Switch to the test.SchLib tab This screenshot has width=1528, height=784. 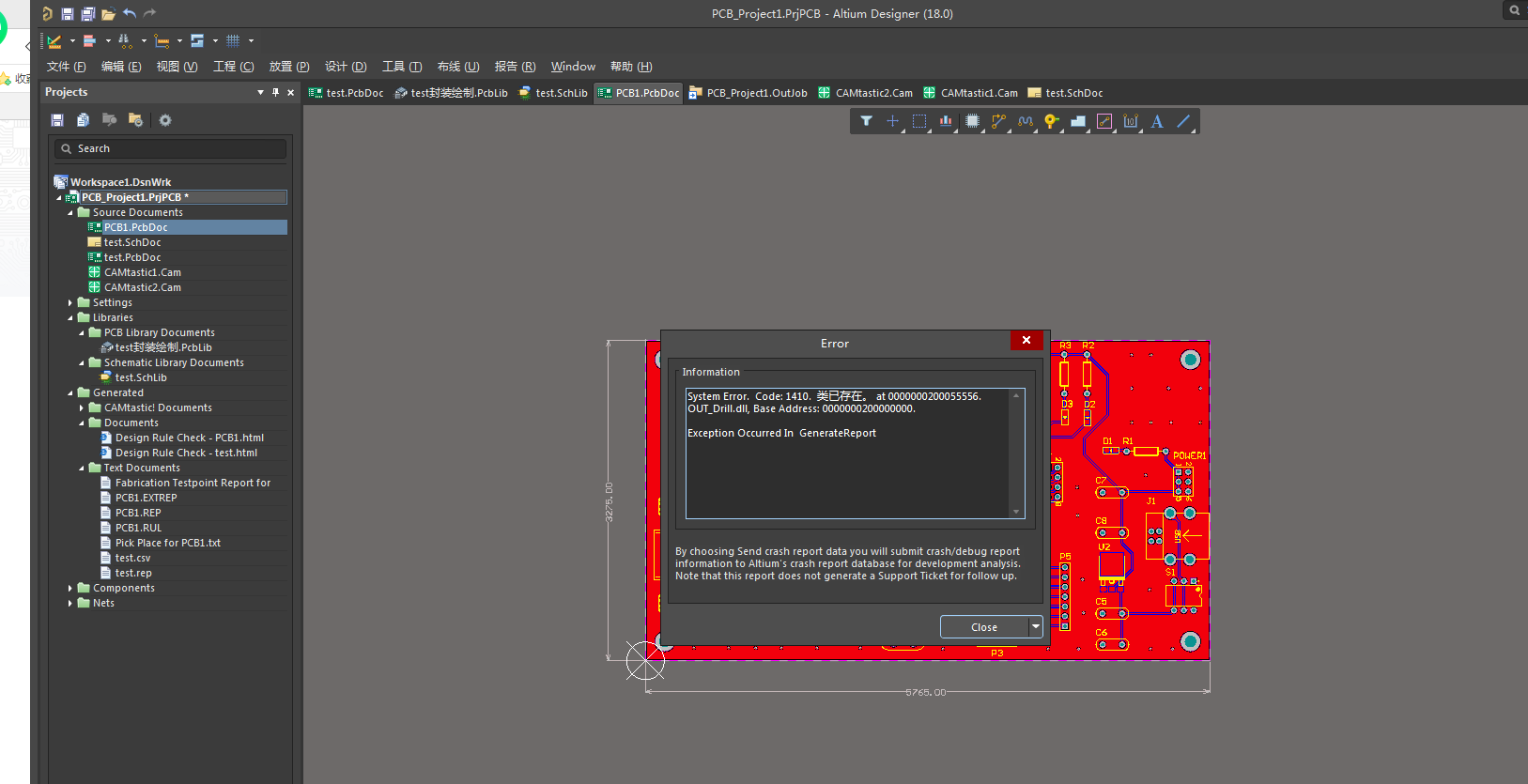[553, 93]
